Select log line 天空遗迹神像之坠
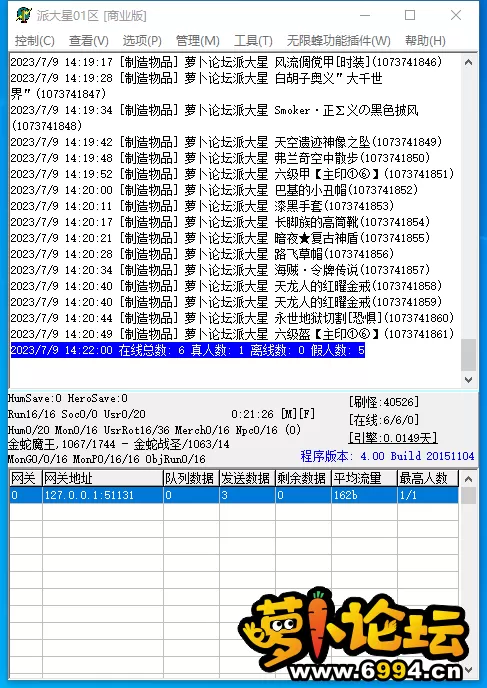 click(226, 142)
